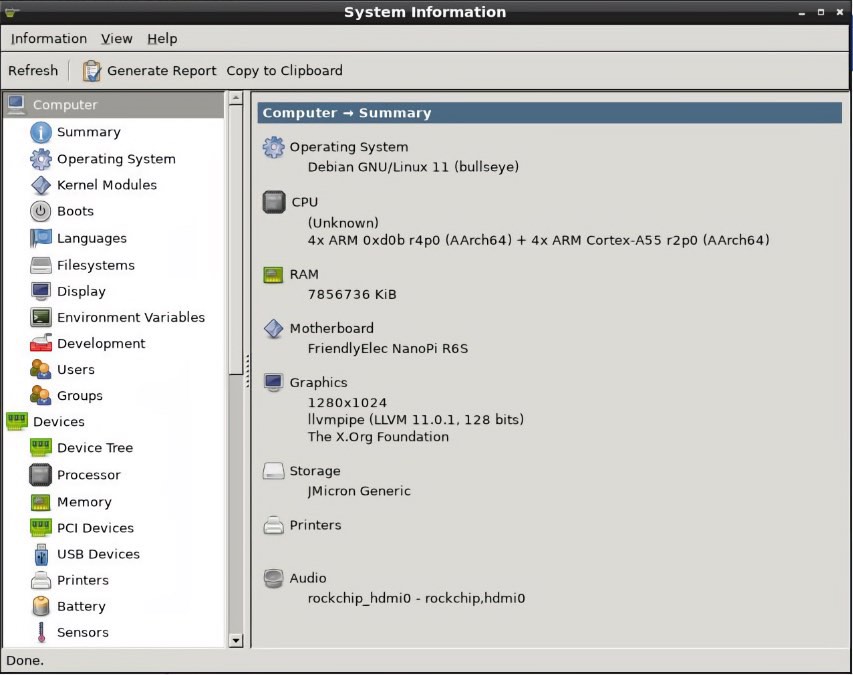This screenshot has height=675, width=853.
Task: Click the Memory module icon in sidebar
Action: click(x=41, y=501)
